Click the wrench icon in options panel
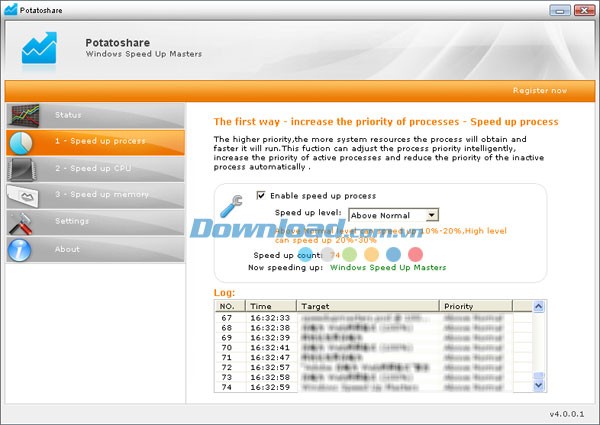Screen dimensions: 600x425 click(x=231, y=206)
